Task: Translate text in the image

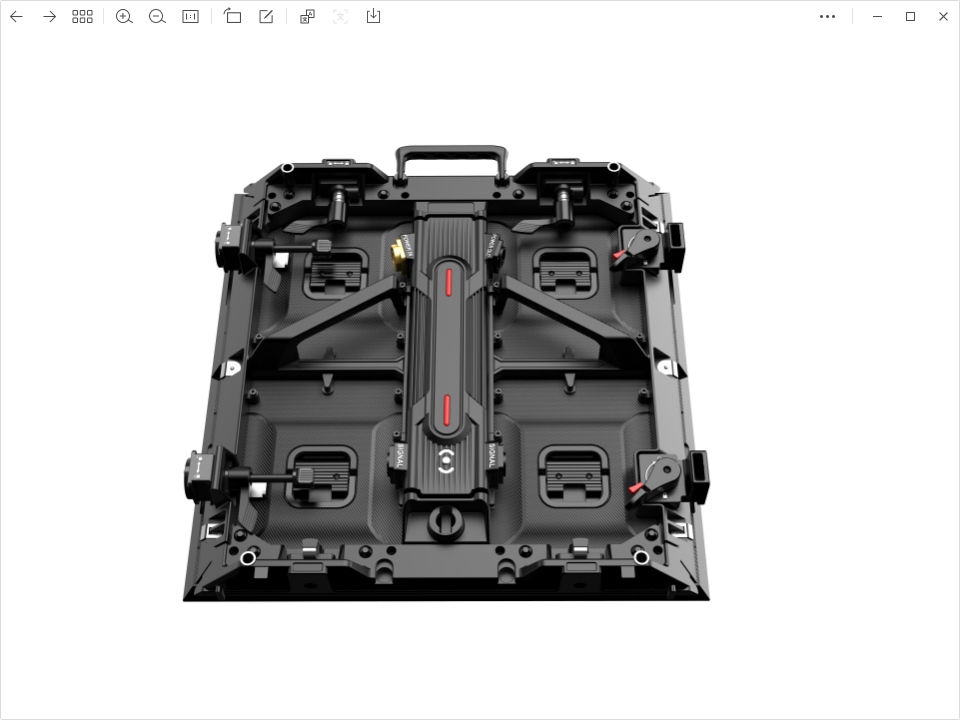Action: click(307, 17)
